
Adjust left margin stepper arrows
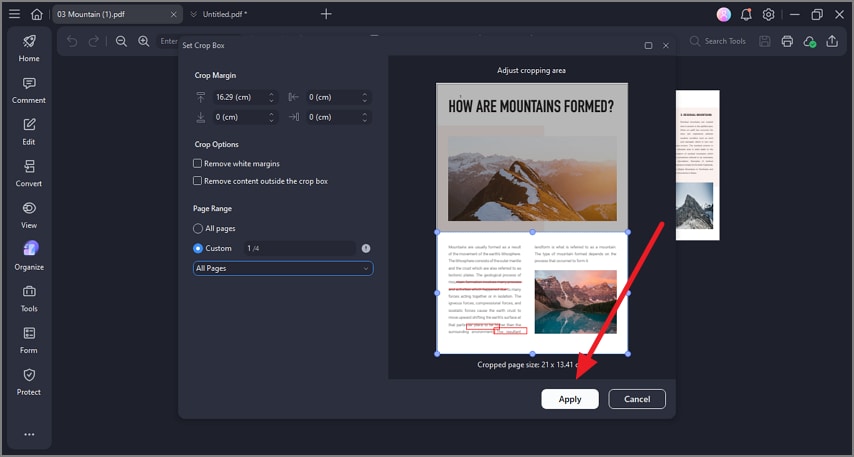[x=364, y=98]
